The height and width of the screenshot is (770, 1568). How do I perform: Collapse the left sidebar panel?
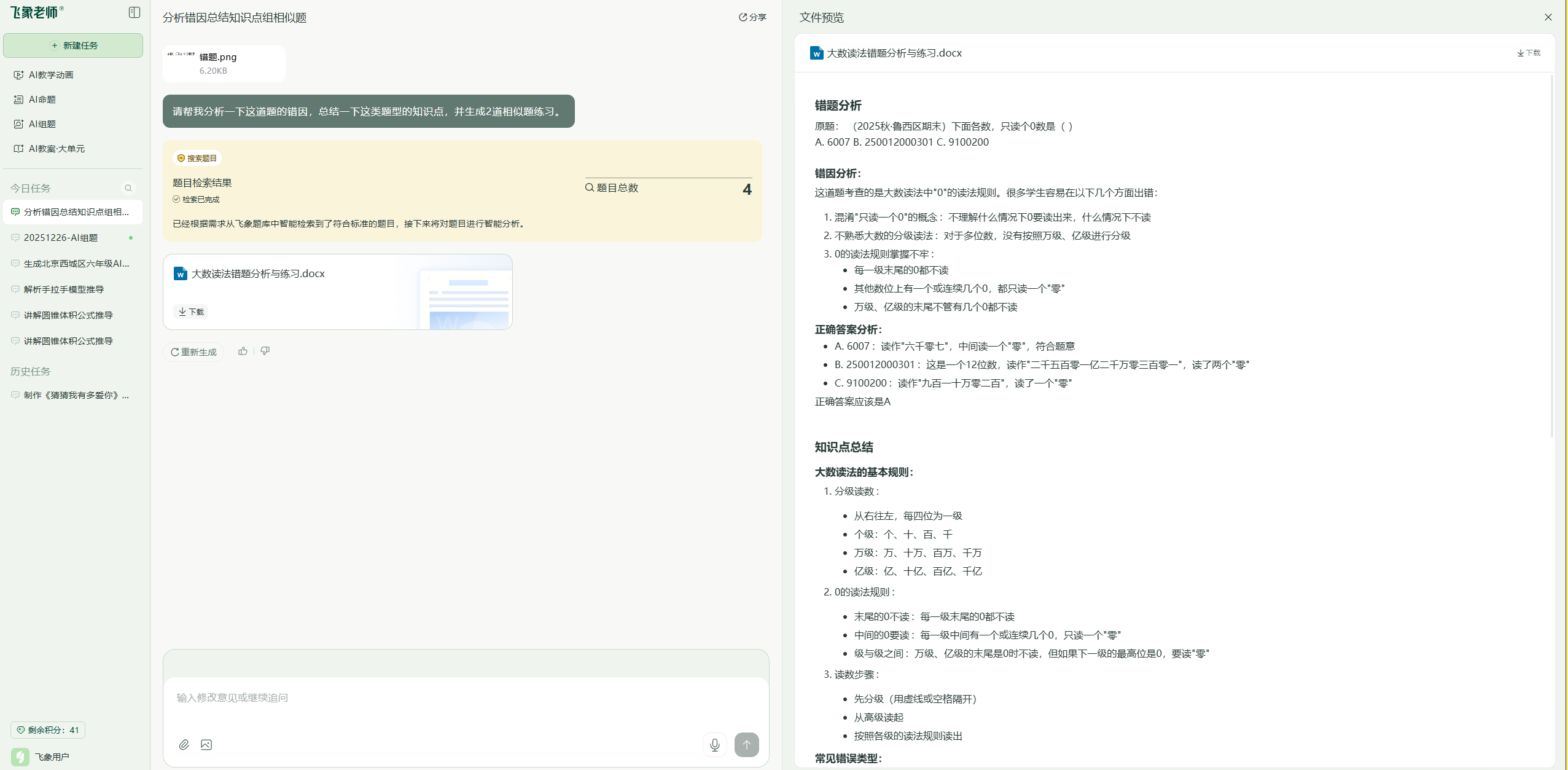coord(135,12)
